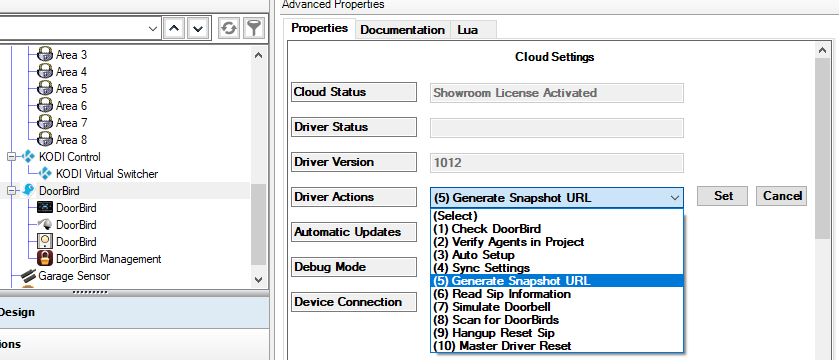Click the Automatic Updates property label
This screenshot has height=360, width=839.
tap(354, 232)
